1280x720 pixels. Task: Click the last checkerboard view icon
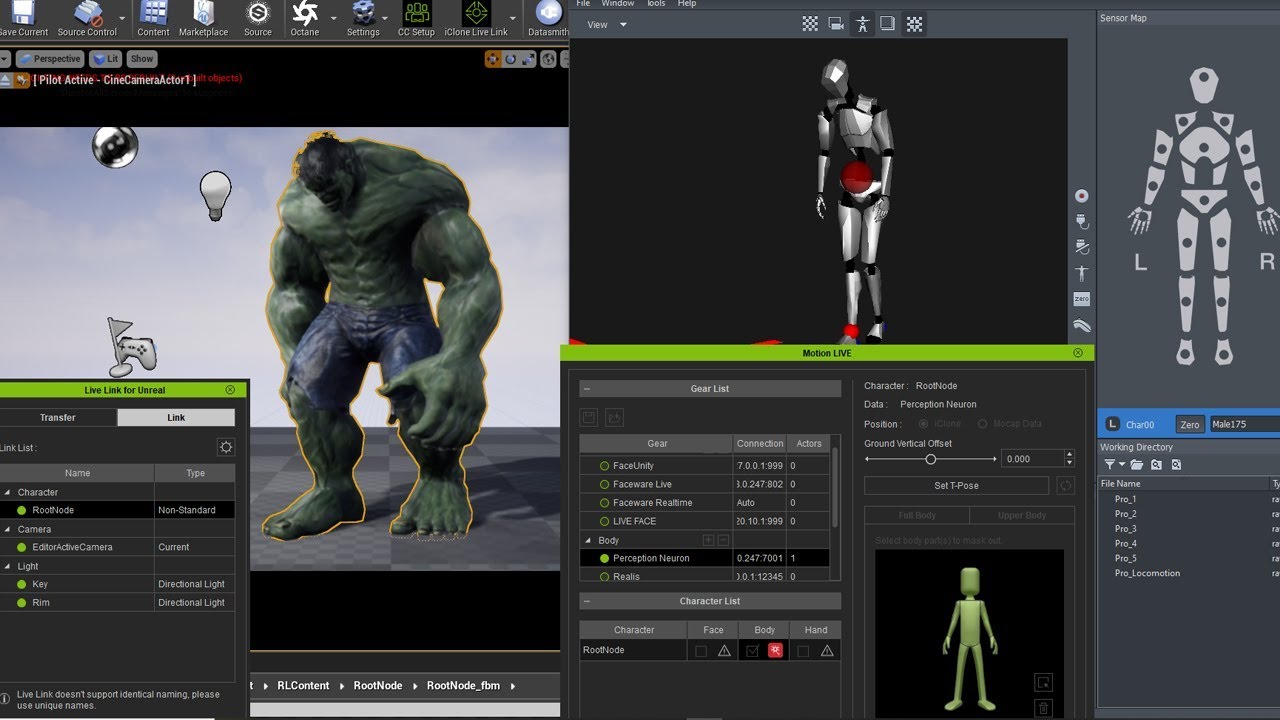point(914,25)
